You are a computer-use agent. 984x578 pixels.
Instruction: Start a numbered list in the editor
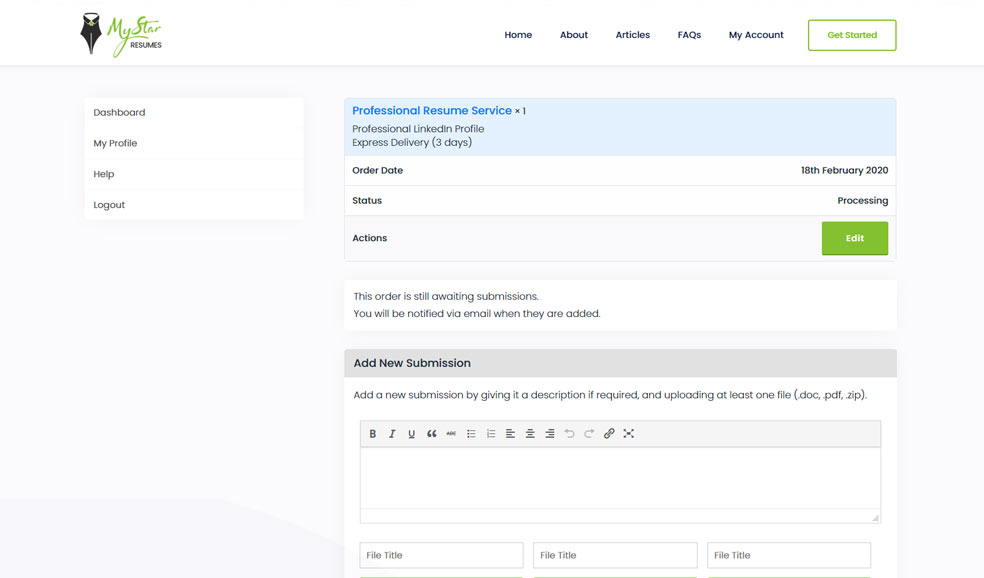[x=491, y=434]
